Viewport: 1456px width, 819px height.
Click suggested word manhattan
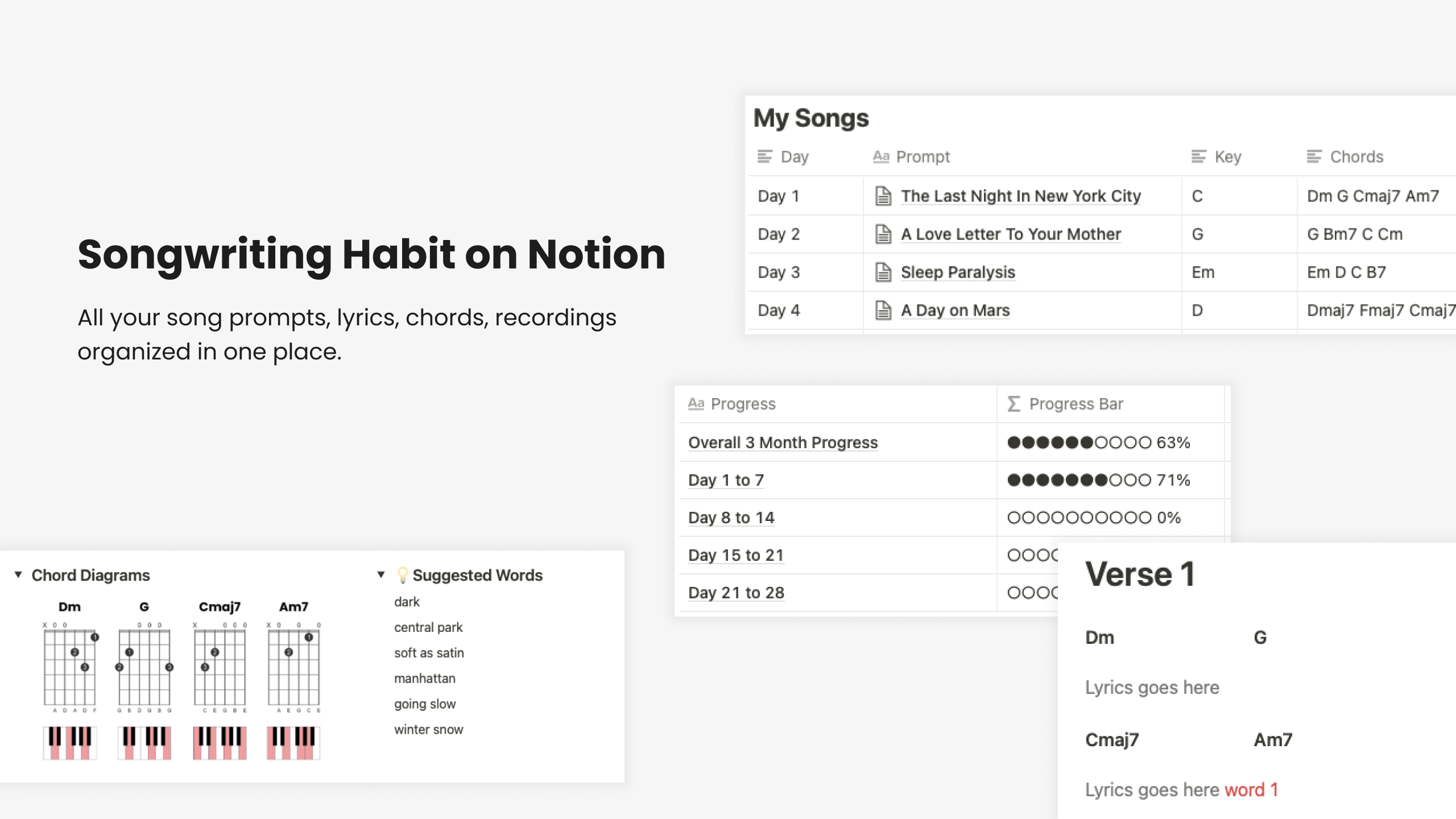pos(425,679)
